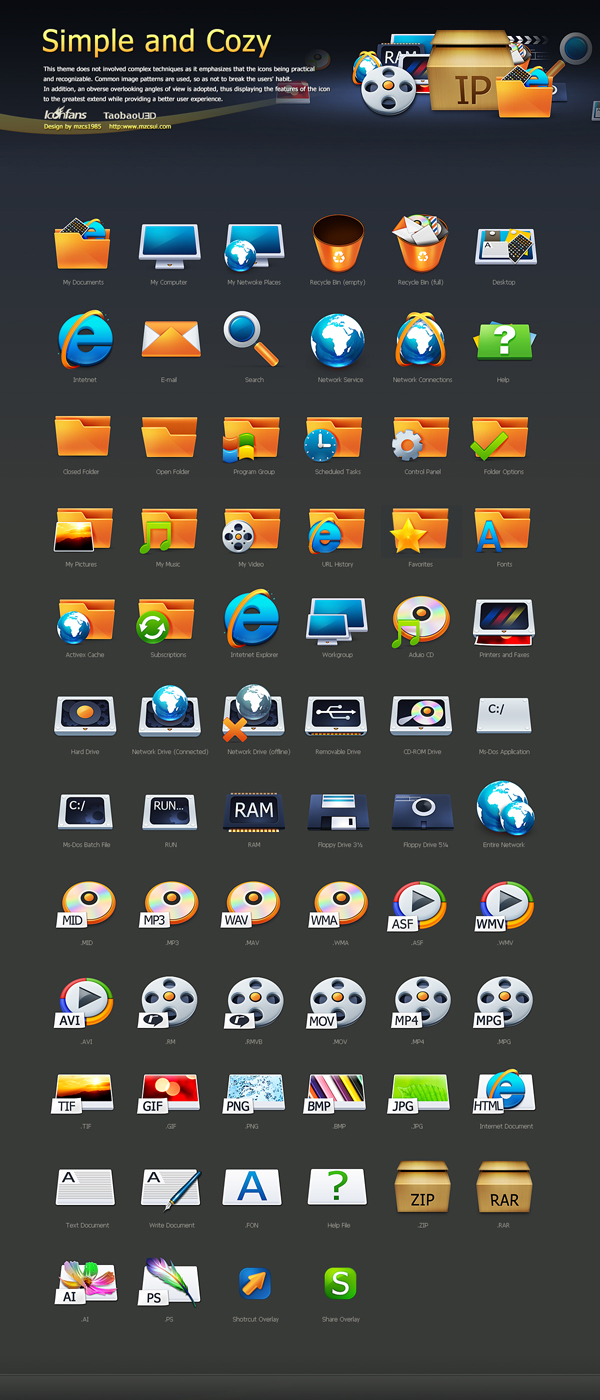Viewport: 600px width, 1400px height.
Task: Select the WMV file type icon
Action: point(503,906)
